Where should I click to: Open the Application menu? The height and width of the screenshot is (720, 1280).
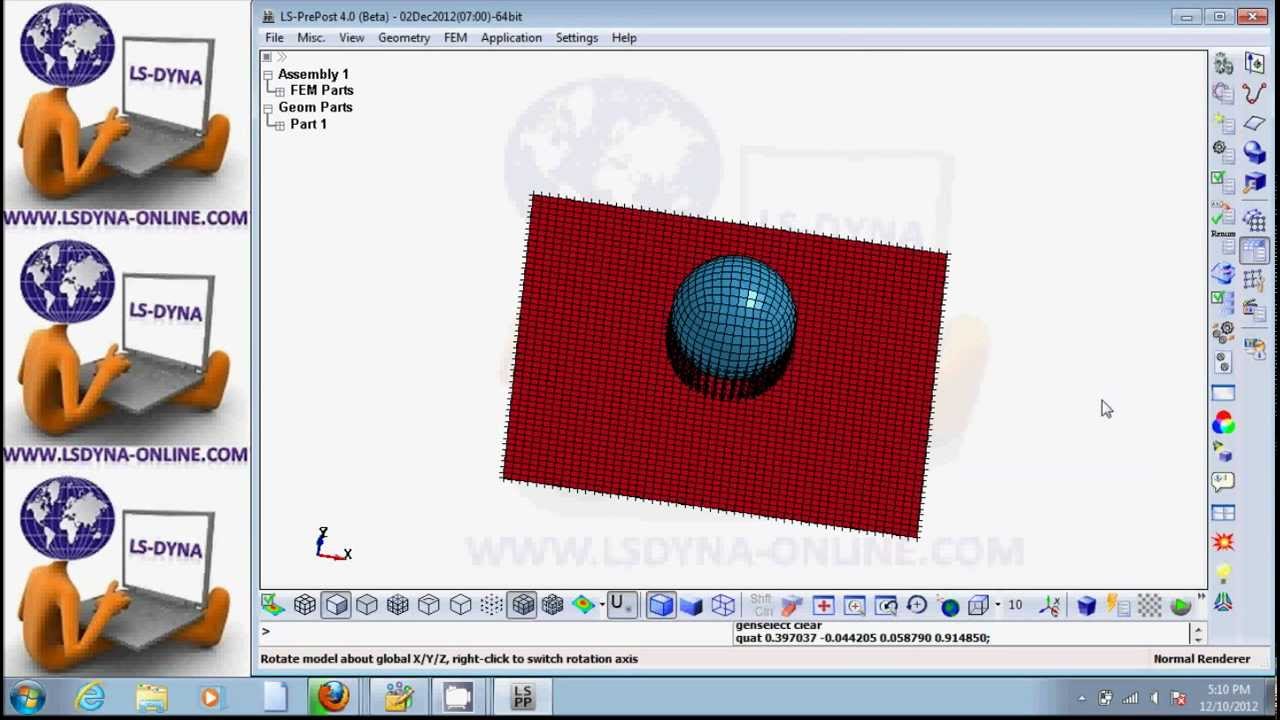pyautogui.click(x=511, y=38)
